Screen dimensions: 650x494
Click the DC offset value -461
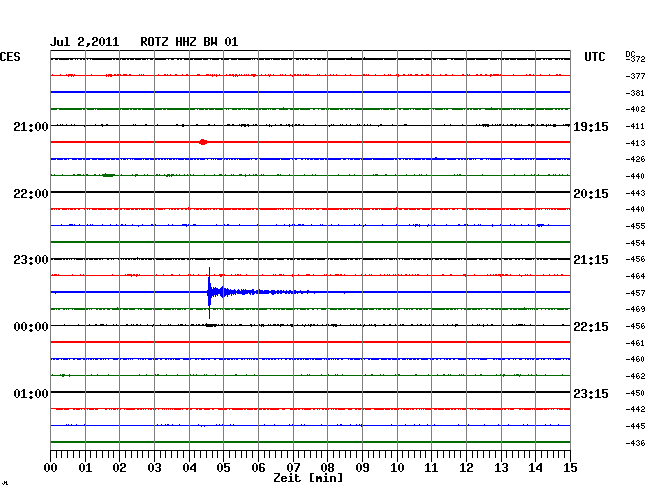tap(635, 343)
